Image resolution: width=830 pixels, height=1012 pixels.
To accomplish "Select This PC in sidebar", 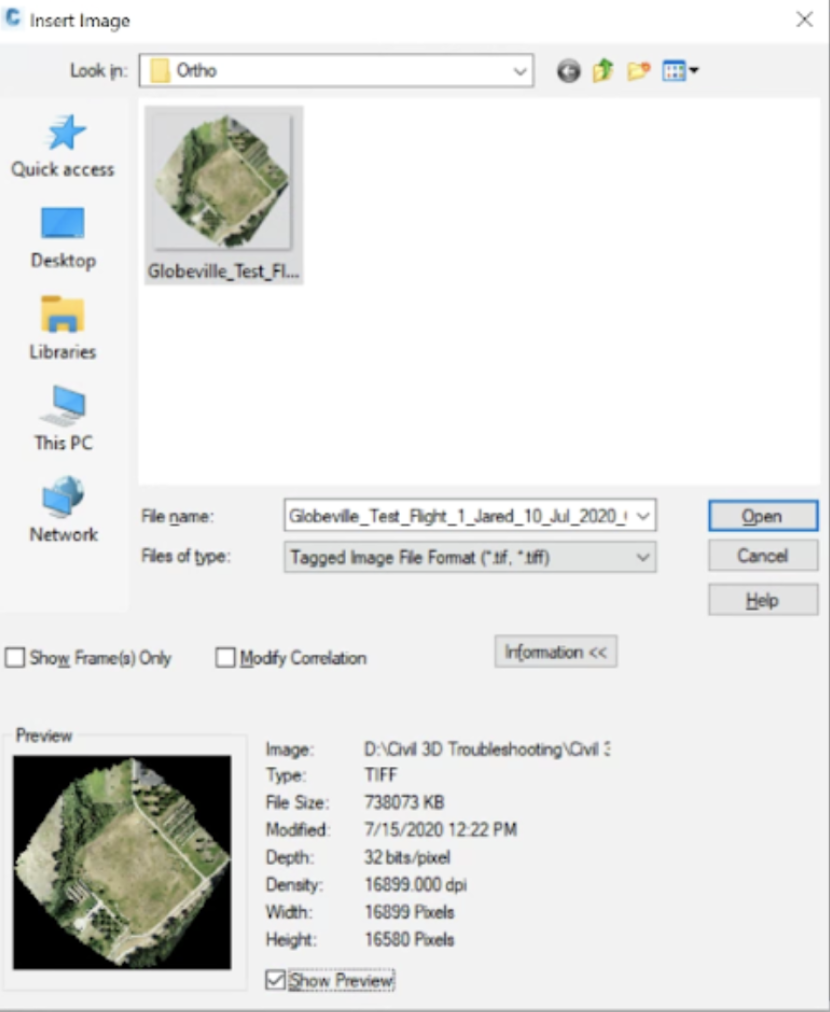I will 63,419.
